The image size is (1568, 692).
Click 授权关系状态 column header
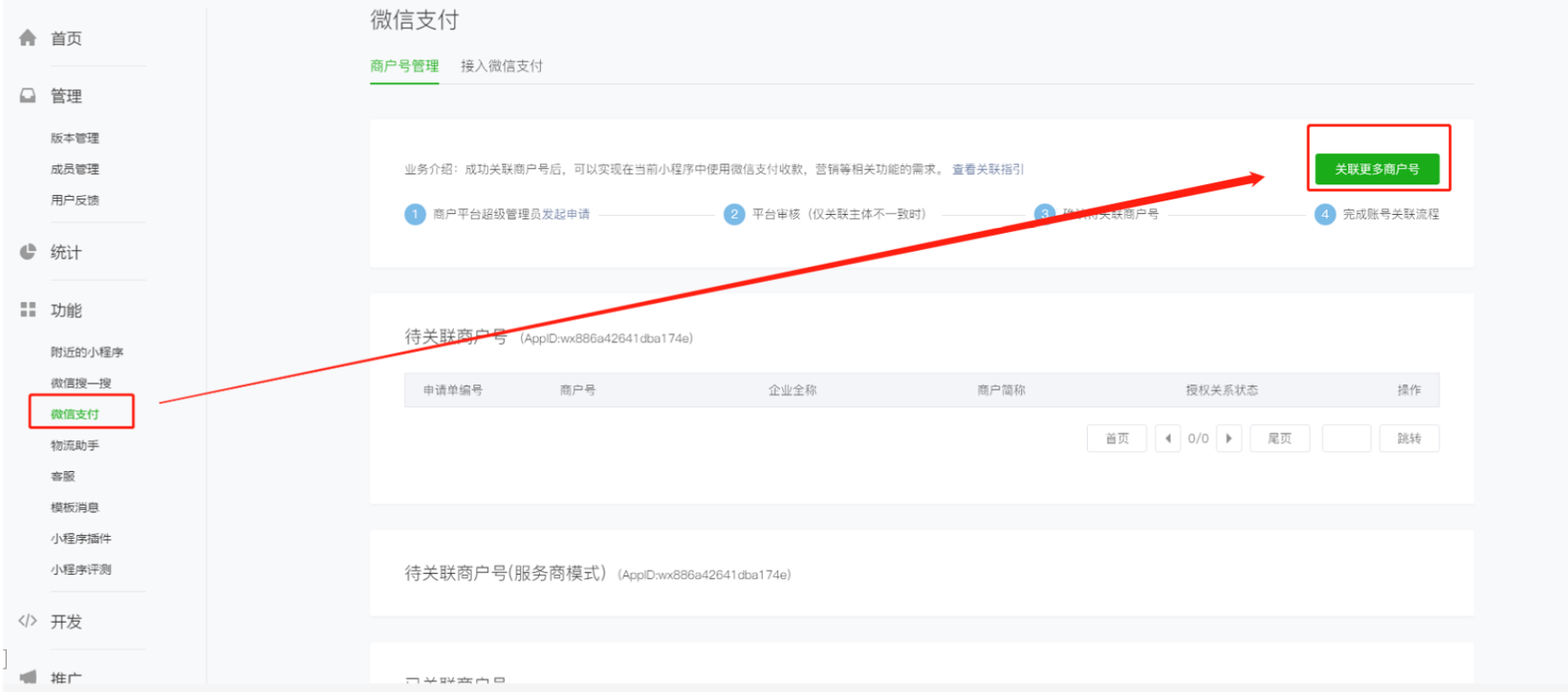coord(1221,390)
